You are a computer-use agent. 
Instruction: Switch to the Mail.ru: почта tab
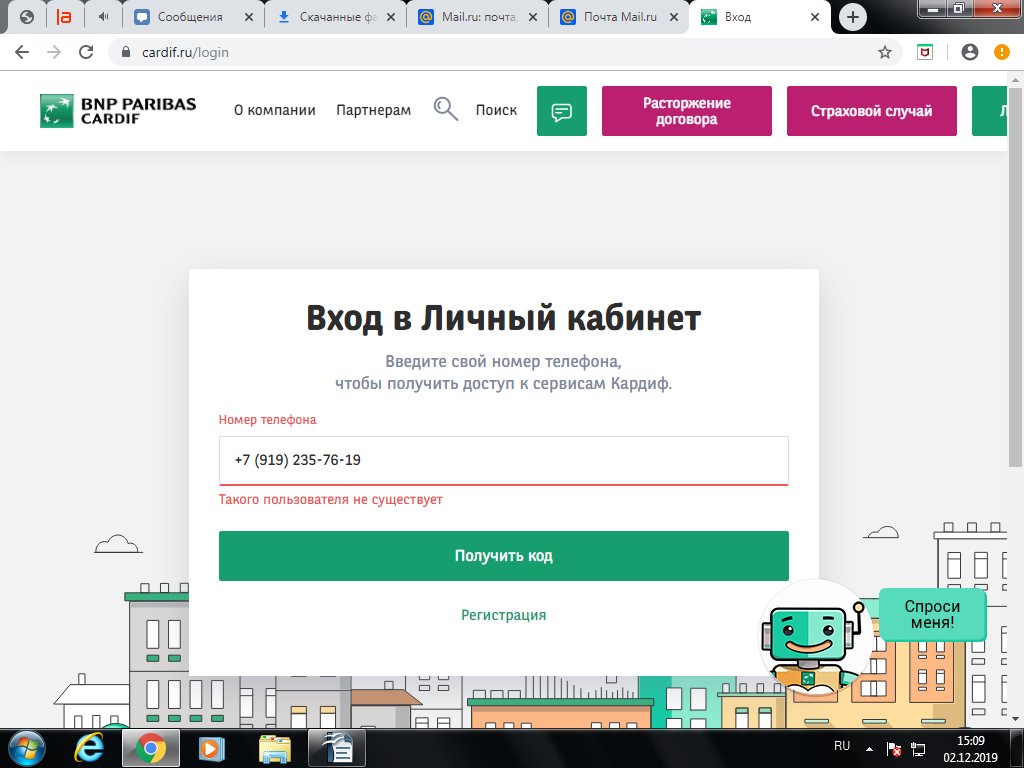[x=477, y=17]
